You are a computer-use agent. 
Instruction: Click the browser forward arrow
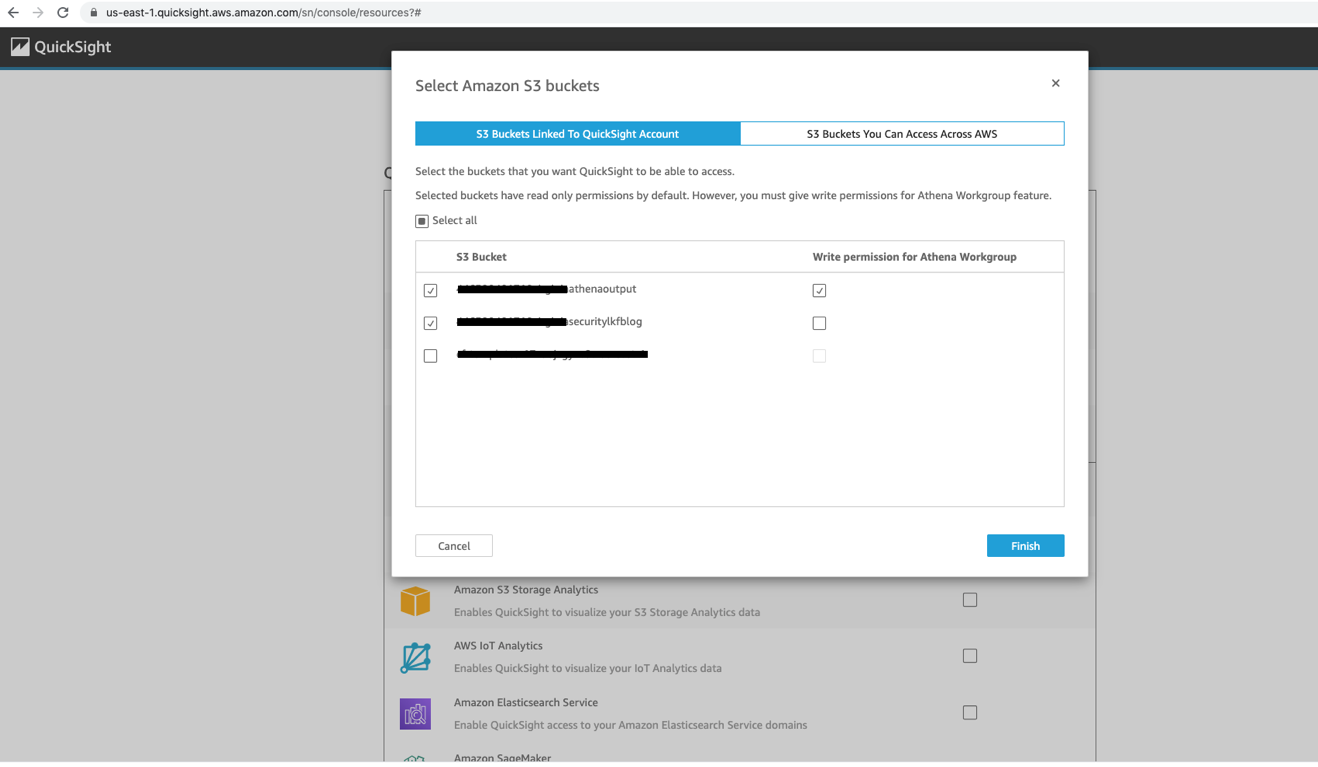click(38, 13)
